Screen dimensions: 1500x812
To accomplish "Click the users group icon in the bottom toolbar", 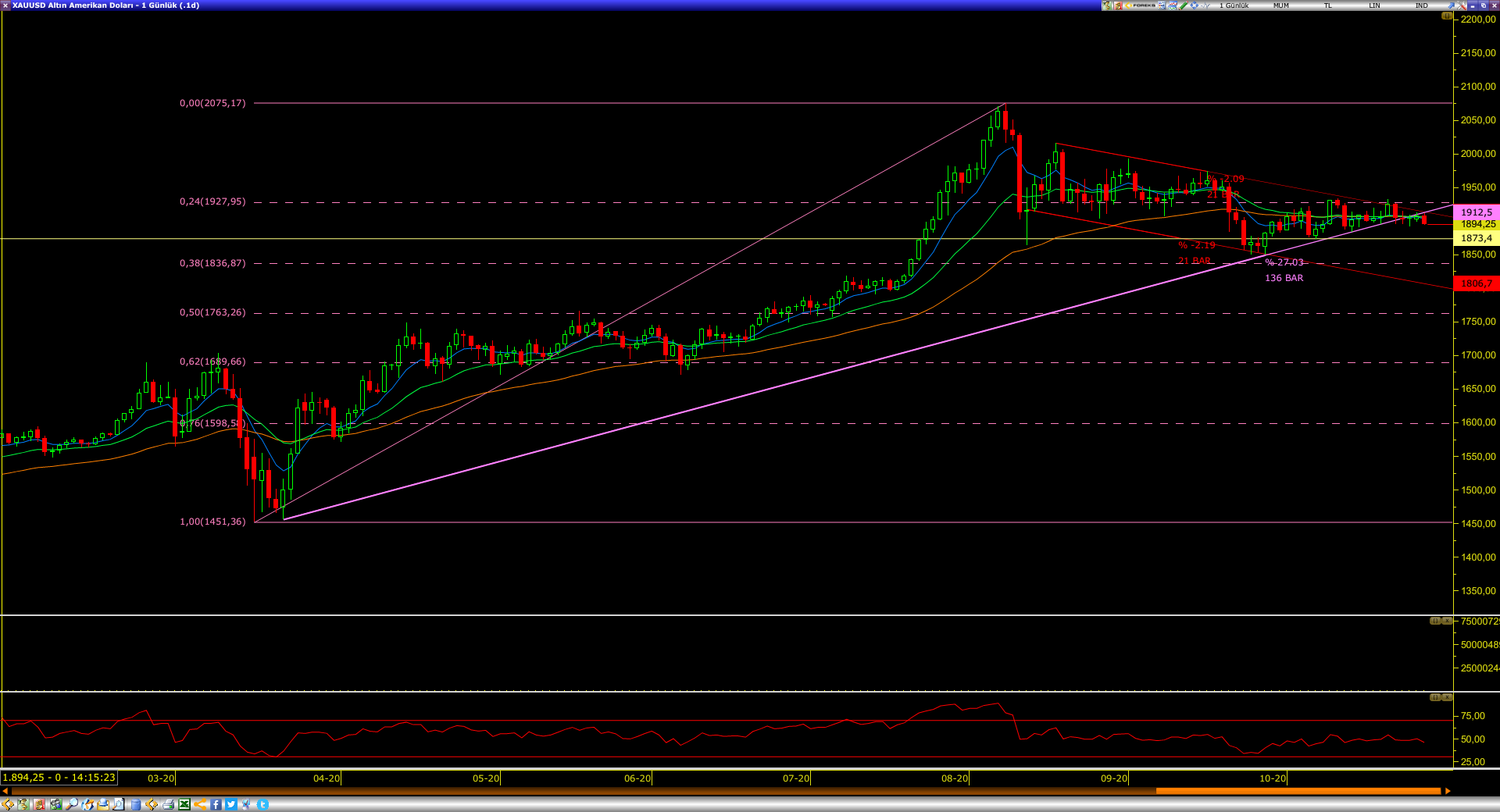I will click(56, 804).
